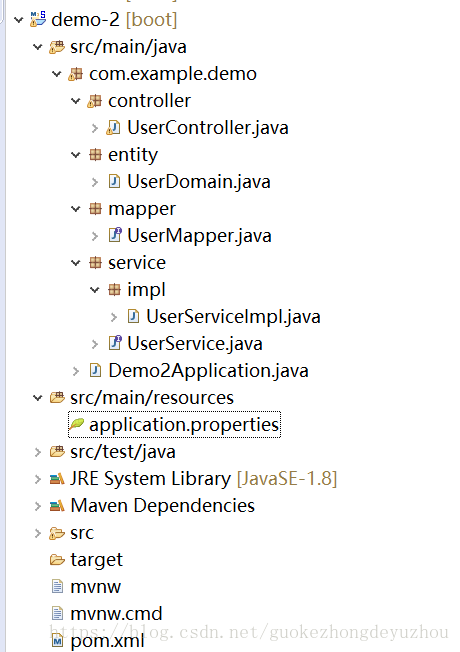
Task: Click the Maven Dependencies library icon
Action: [57, 506]
